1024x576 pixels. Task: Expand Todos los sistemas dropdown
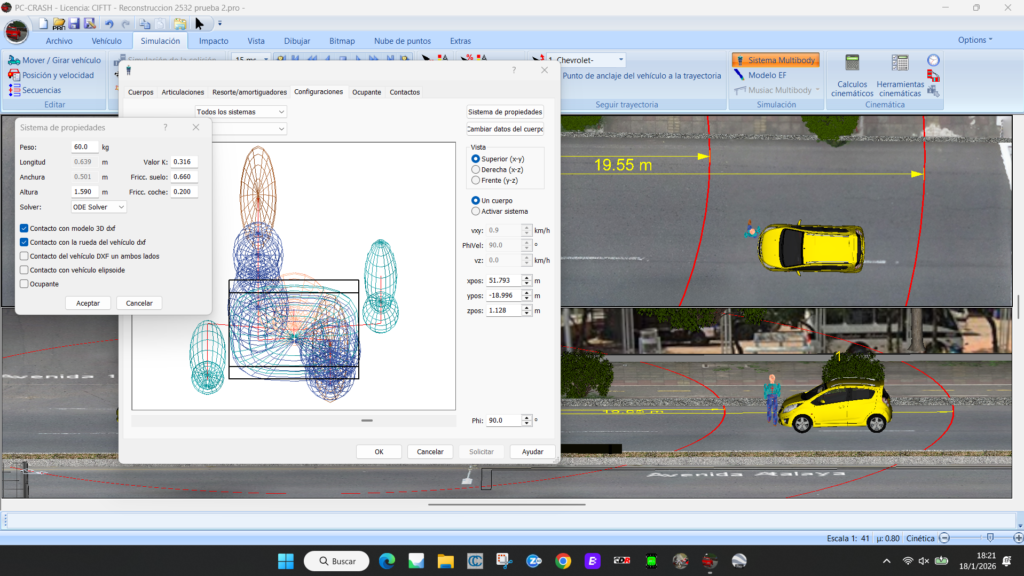(240, 112)
